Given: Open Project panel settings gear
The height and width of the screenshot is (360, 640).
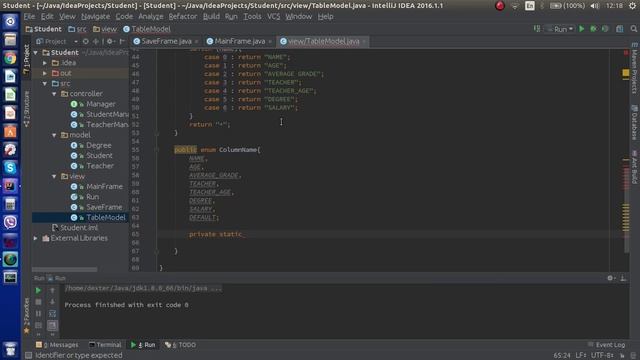Looking at the screenshot, I should click(110, 41).
